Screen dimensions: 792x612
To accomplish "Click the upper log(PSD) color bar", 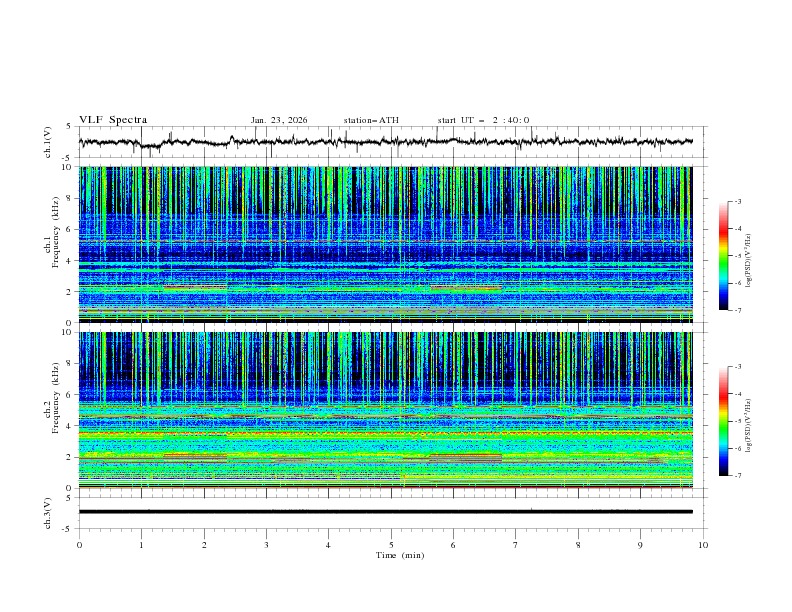I will click(x=724, y=256).
